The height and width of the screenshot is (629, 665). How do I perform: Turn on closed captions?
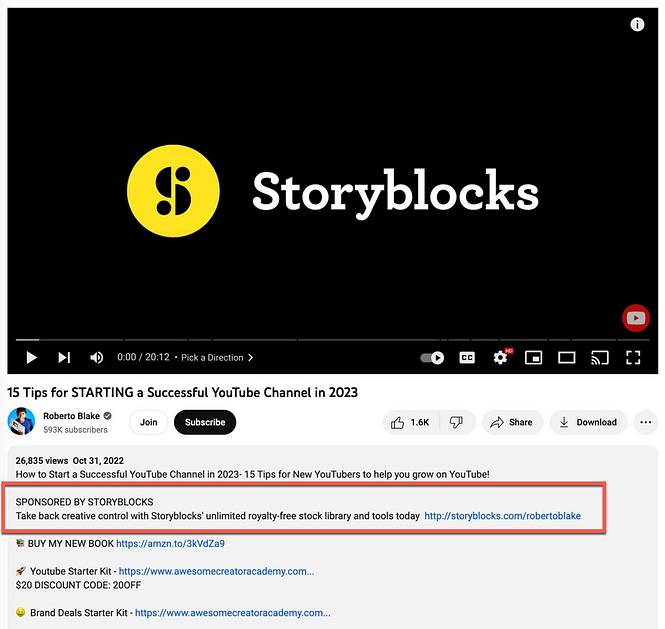coord(467,358)
